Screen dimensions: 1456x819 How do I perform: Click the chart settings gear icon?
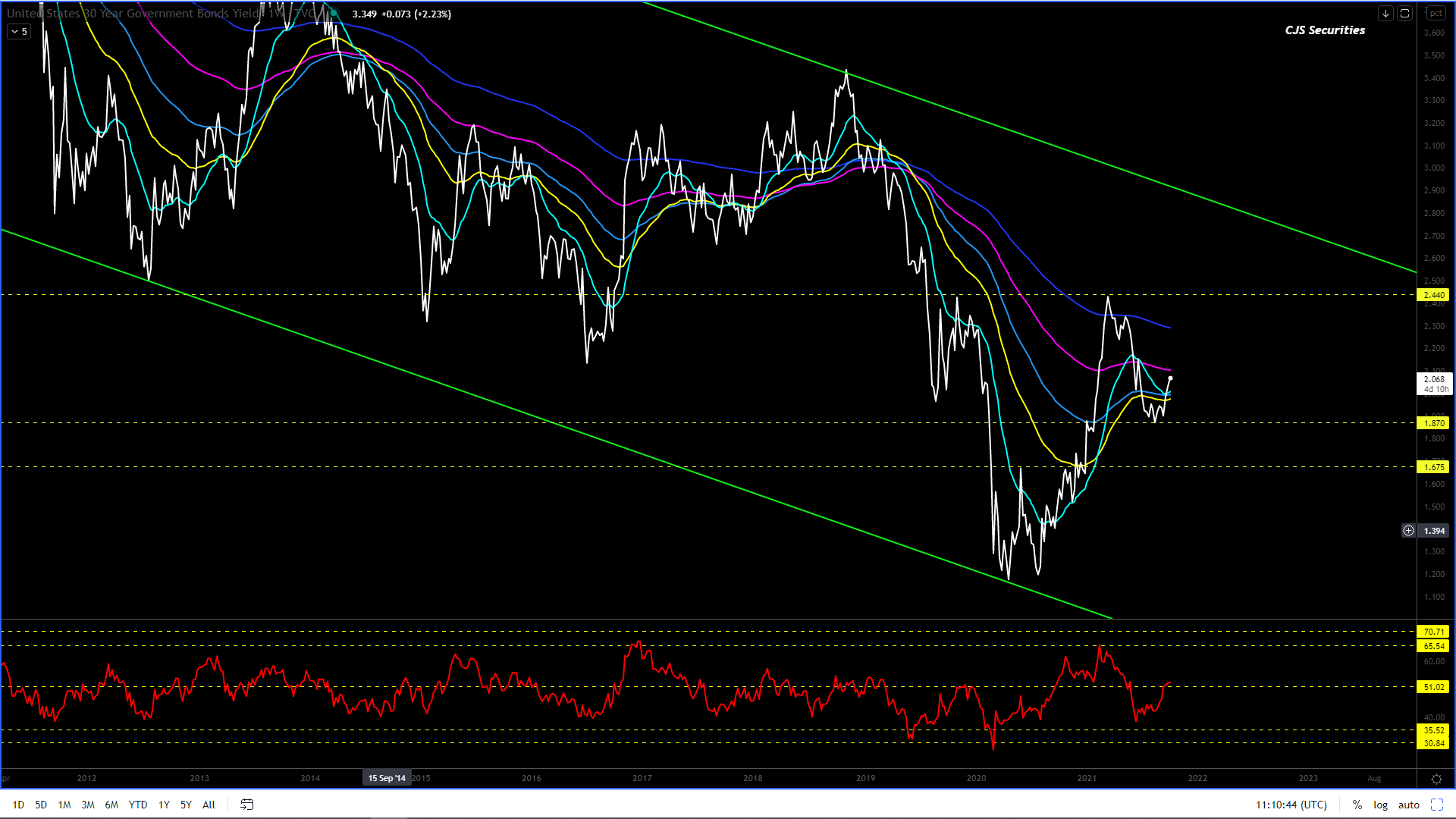[x=1436, y=779]
